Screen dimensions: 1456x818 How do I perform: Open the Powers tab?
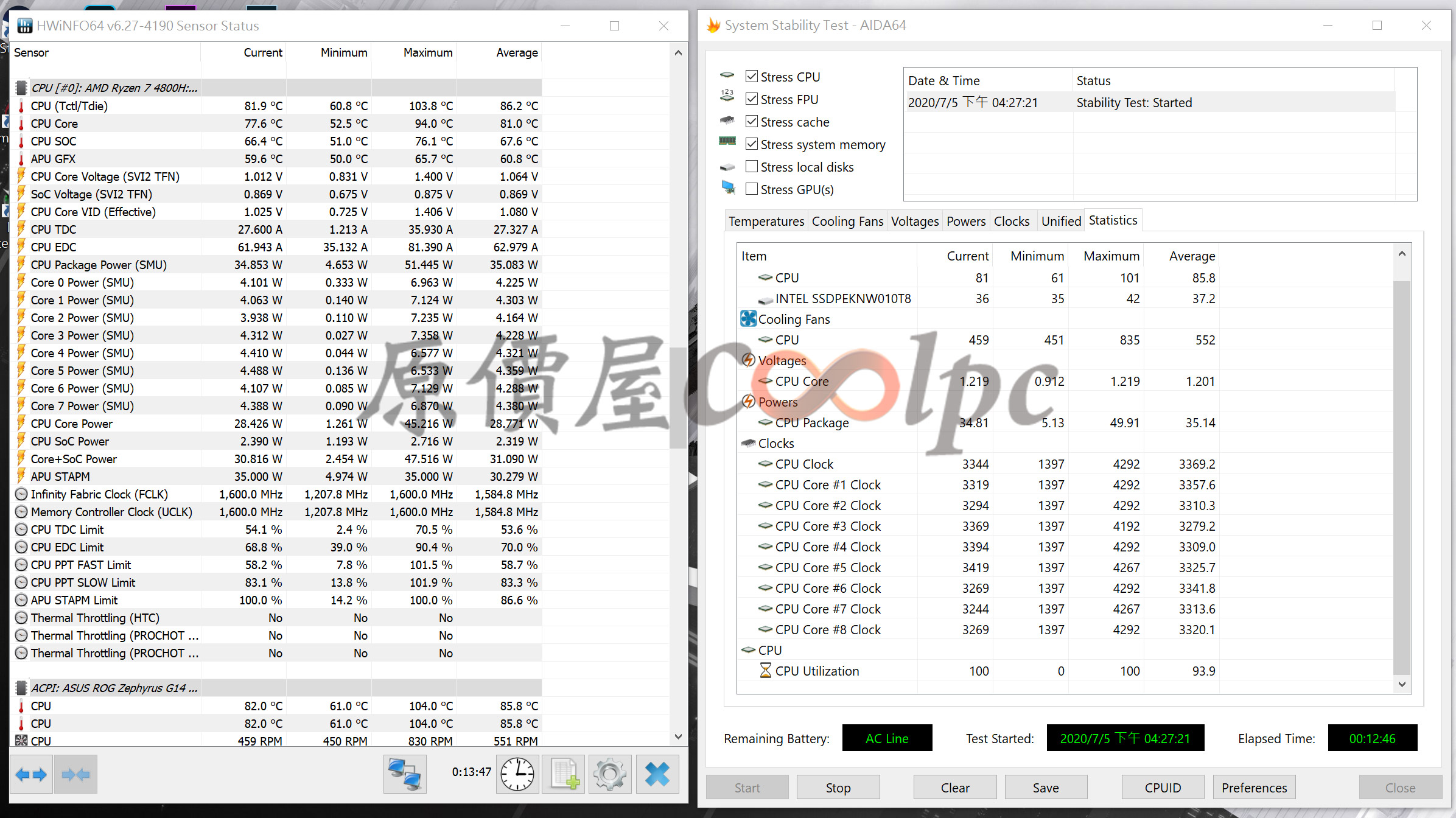tap(966, 221)
